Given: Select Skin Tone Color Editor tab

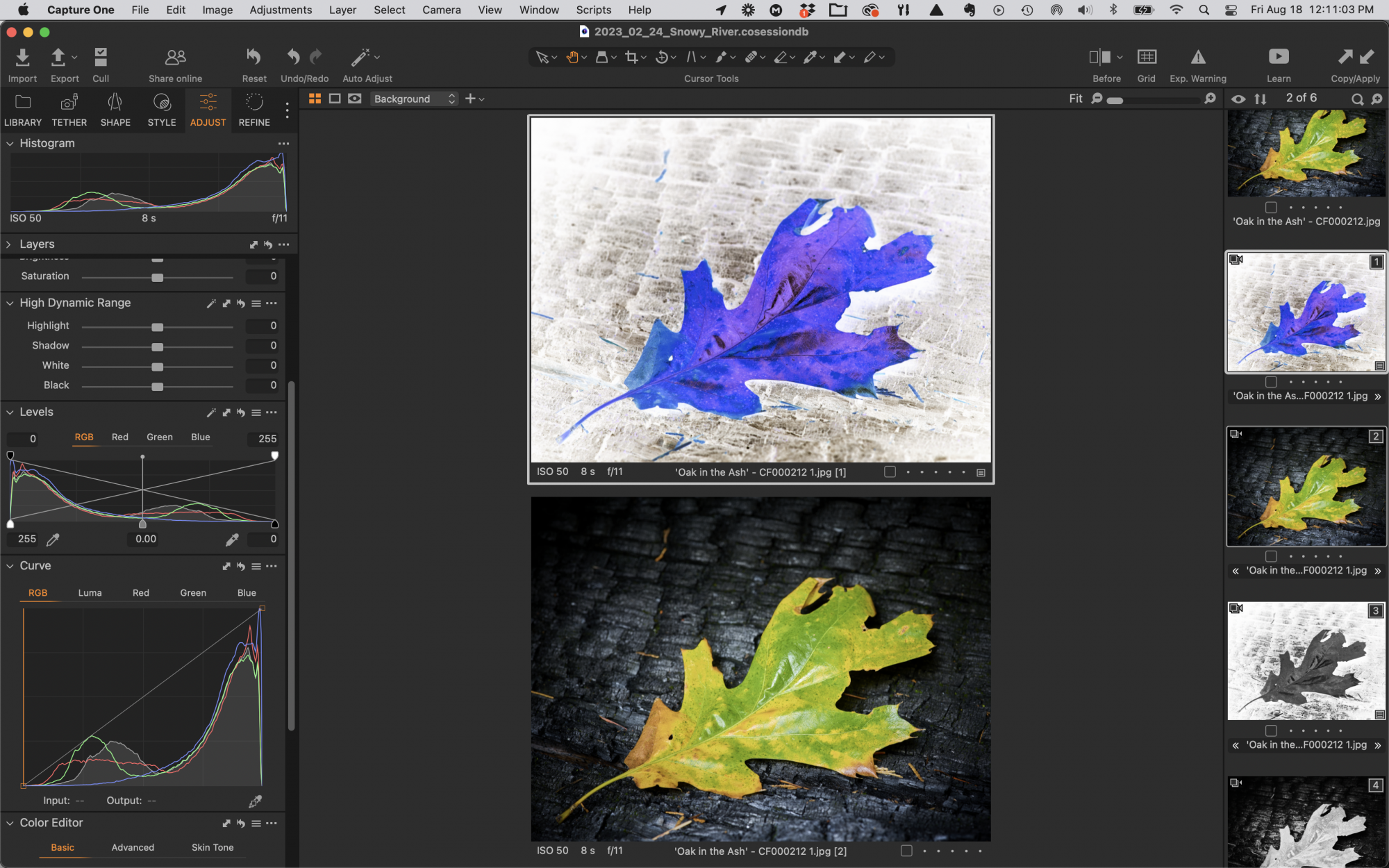Looking at the screenshot, I should 213,848.
